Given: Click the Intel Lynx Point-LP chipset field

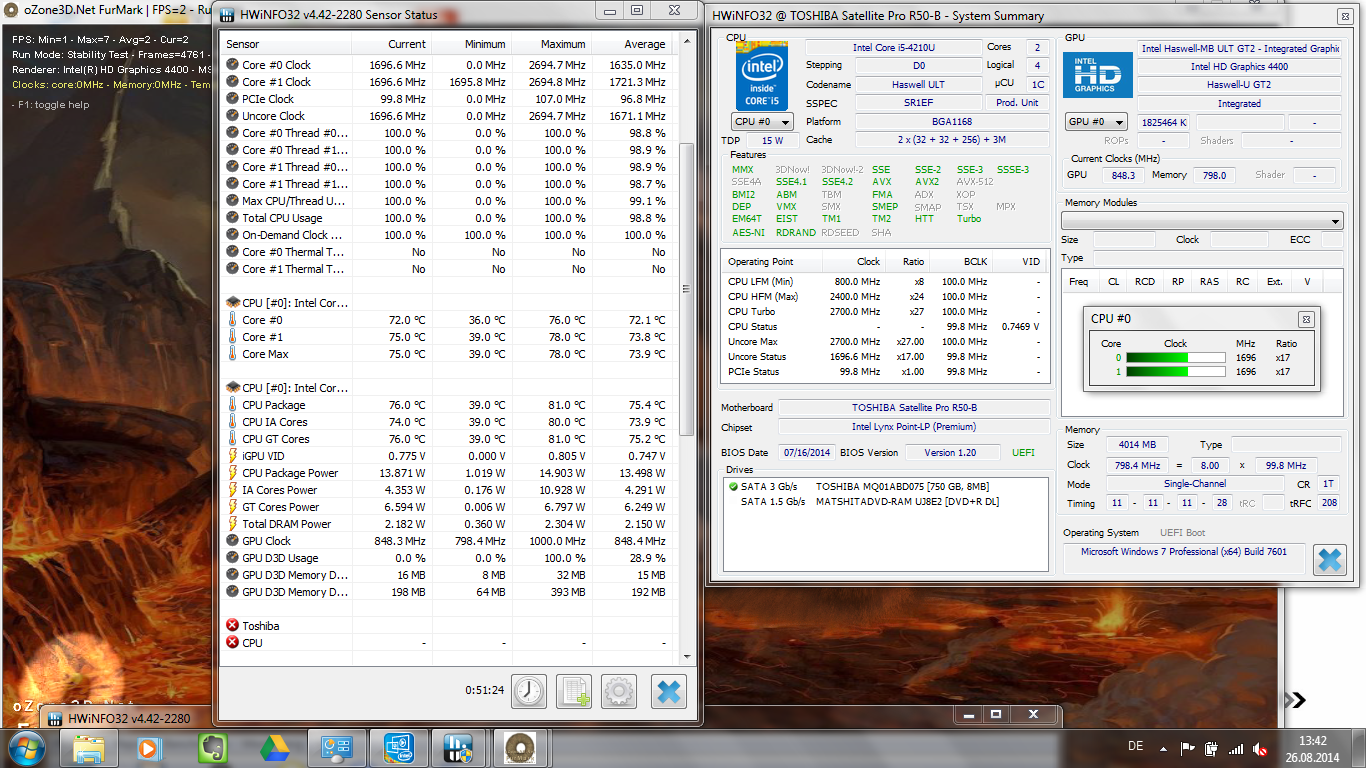Looking at the screenshot, I should pyautogui.click(x=914, y=427).
